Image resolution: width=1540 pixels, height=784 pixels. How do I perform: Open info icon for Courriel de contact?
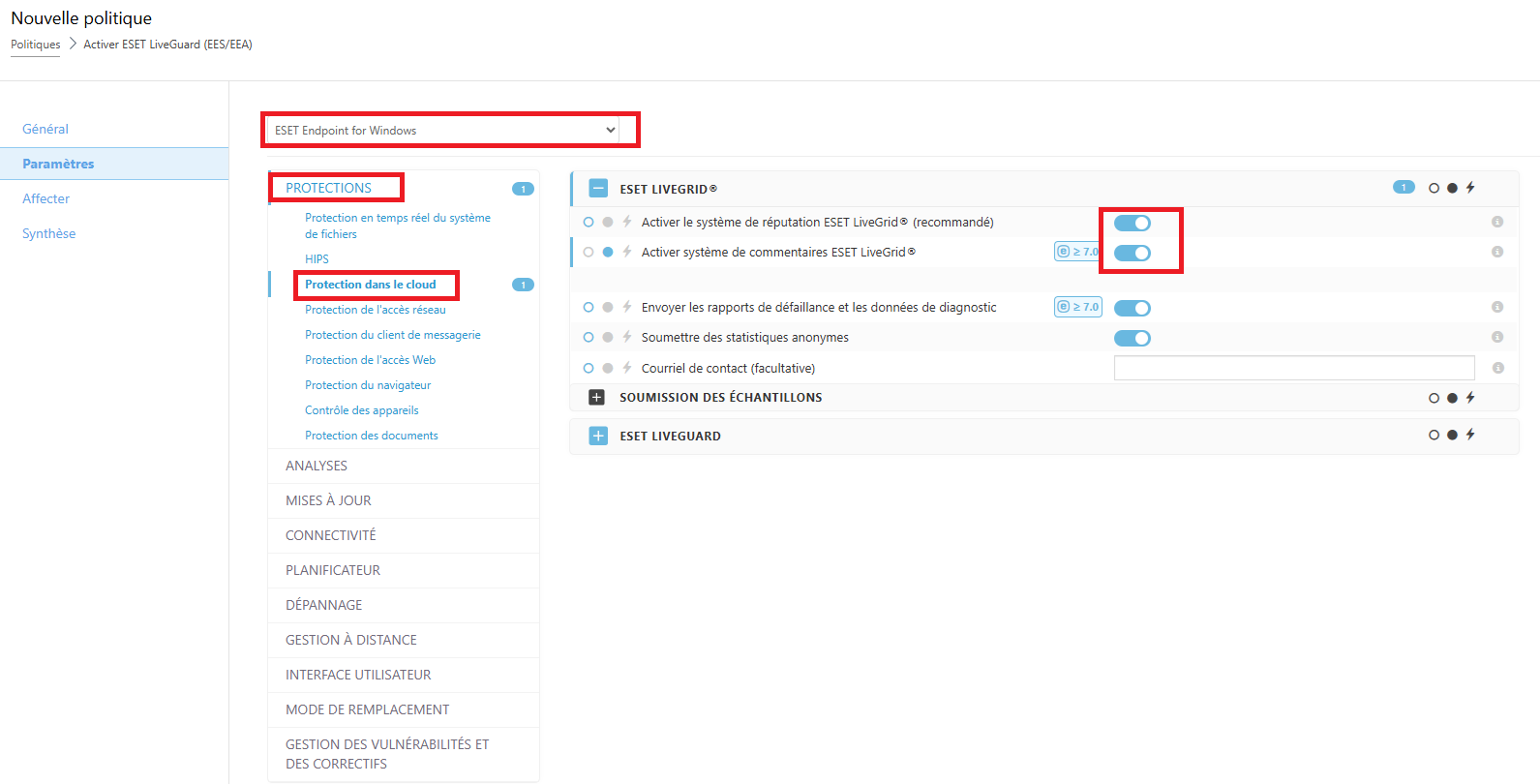pyautogui.click(x=1497, y=368)
